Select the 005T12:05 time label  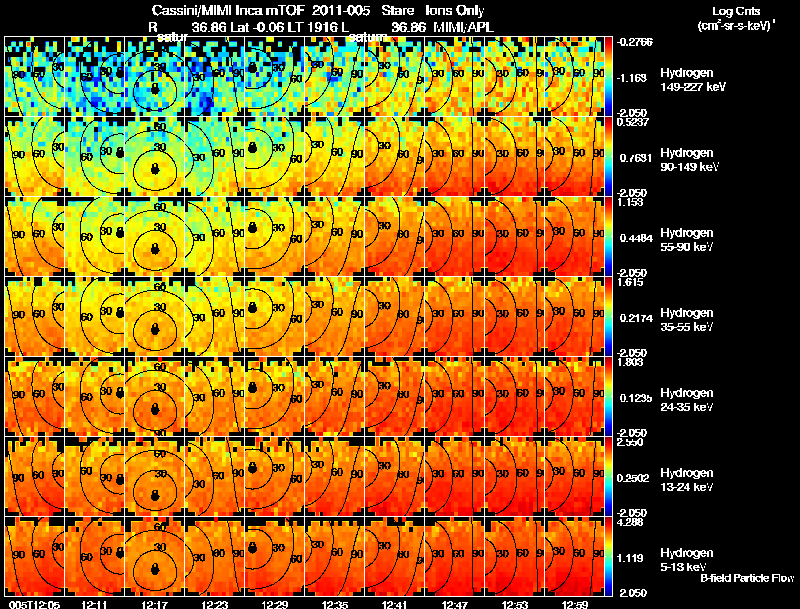click(34, 604)
